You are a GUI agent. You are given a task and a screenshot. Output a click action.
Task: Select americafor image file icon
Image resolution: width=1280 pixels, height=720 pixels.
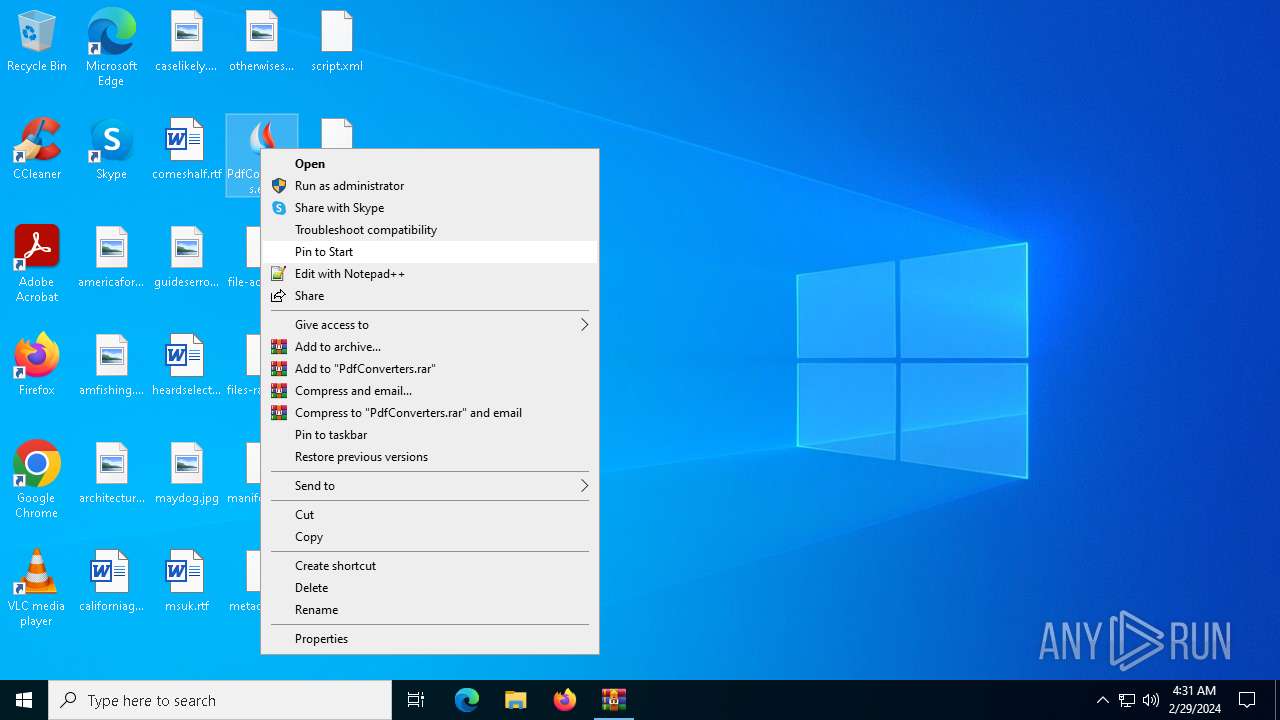click(x=111, y=258)
